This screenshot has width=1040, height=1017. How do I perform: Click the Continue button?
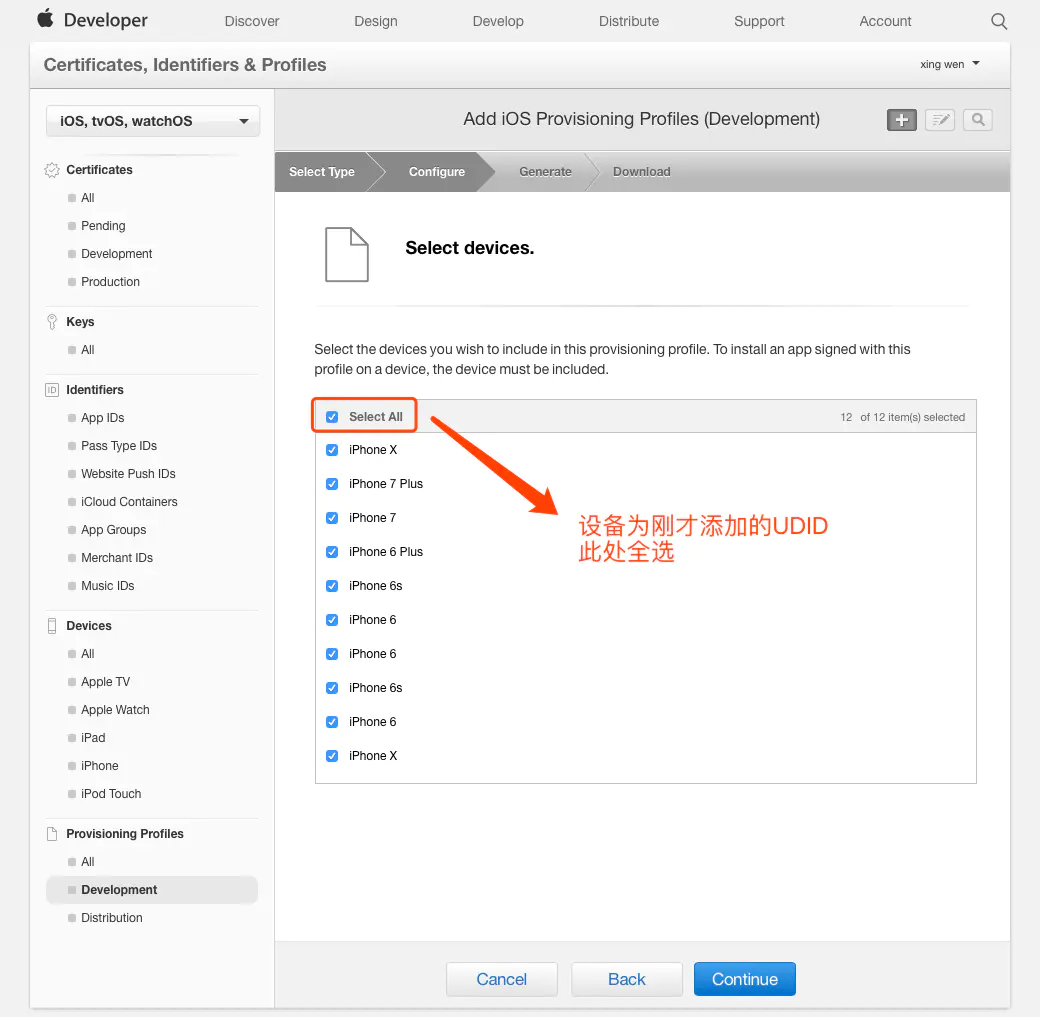tap(745, 979)
